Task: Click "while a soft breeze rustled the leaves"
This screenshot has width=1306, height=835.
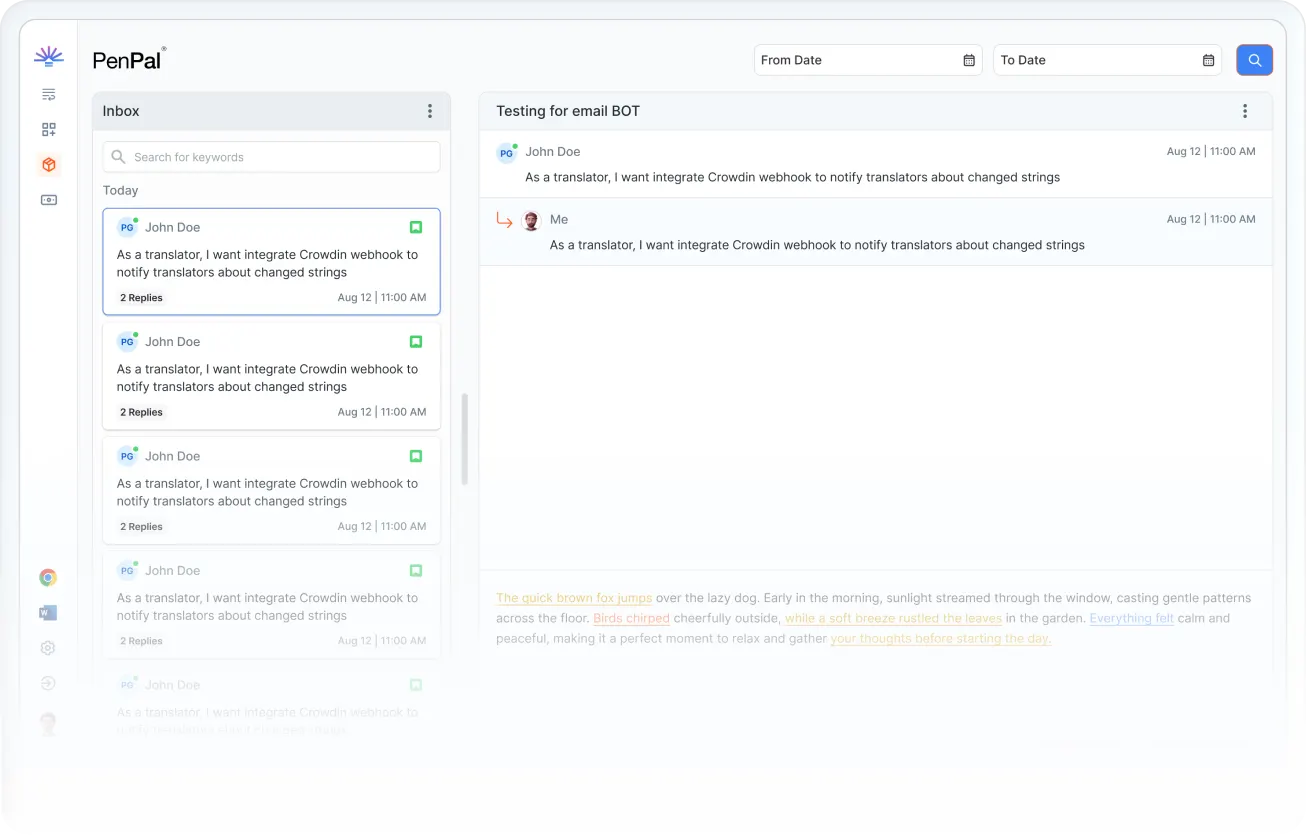Action: pos(893,618)
